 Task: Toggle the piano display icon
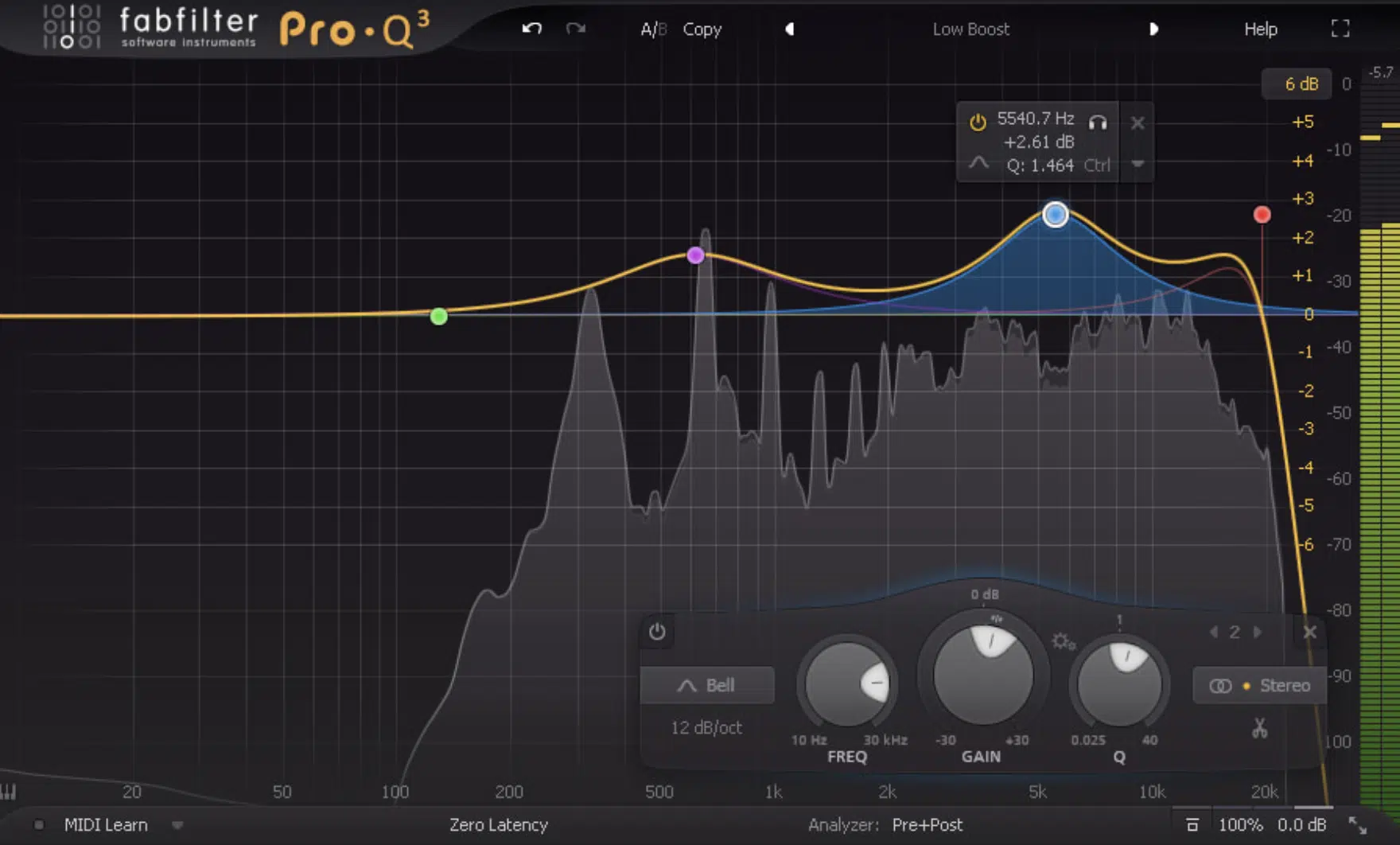click(8, 792)
